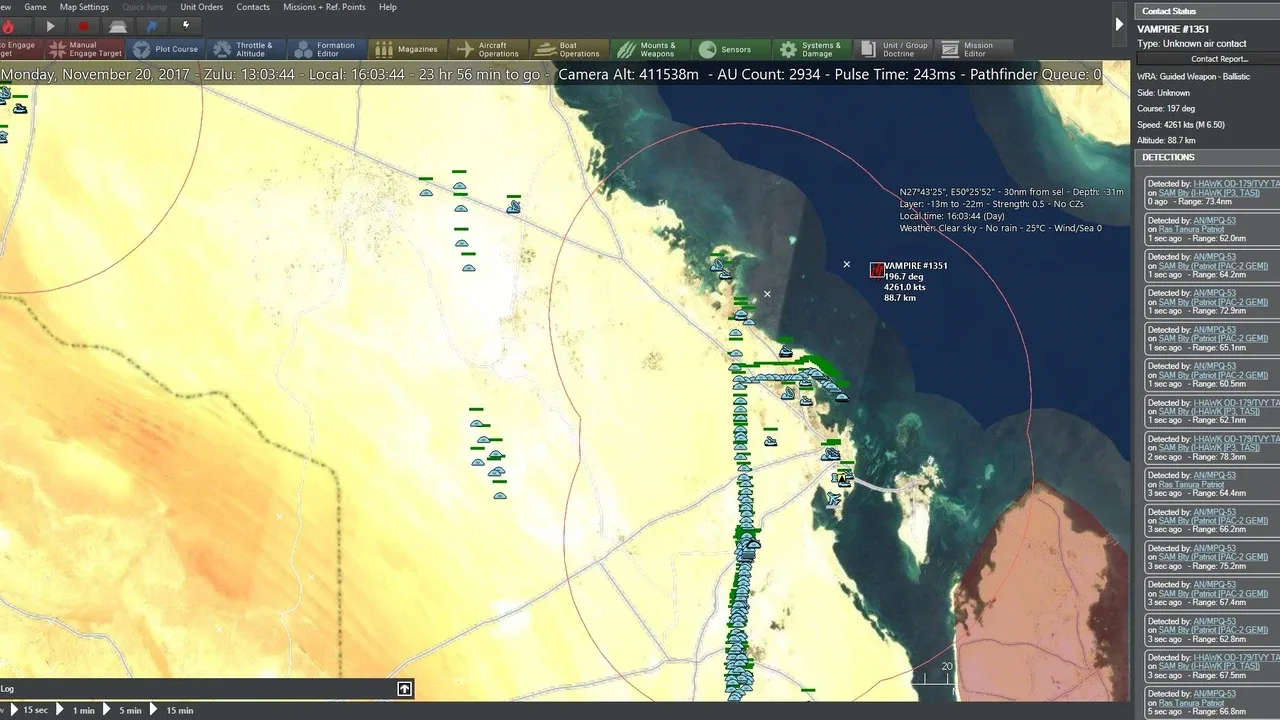Viewport: 1280px width, 720px height.
Task: Click the lightning bolt toolbar icon
Action: pos(186,26)
